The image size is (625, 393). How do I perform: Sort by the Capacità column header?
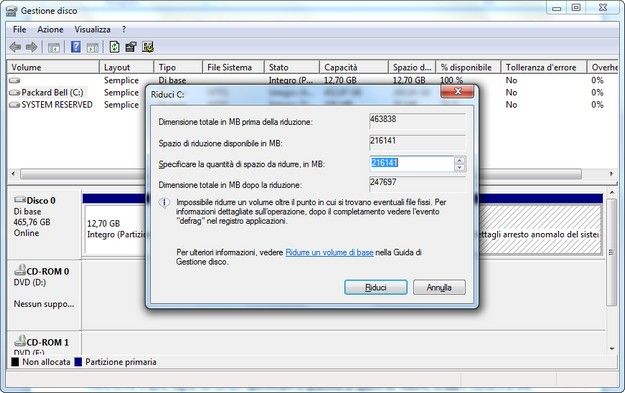[x=354, y=67]
